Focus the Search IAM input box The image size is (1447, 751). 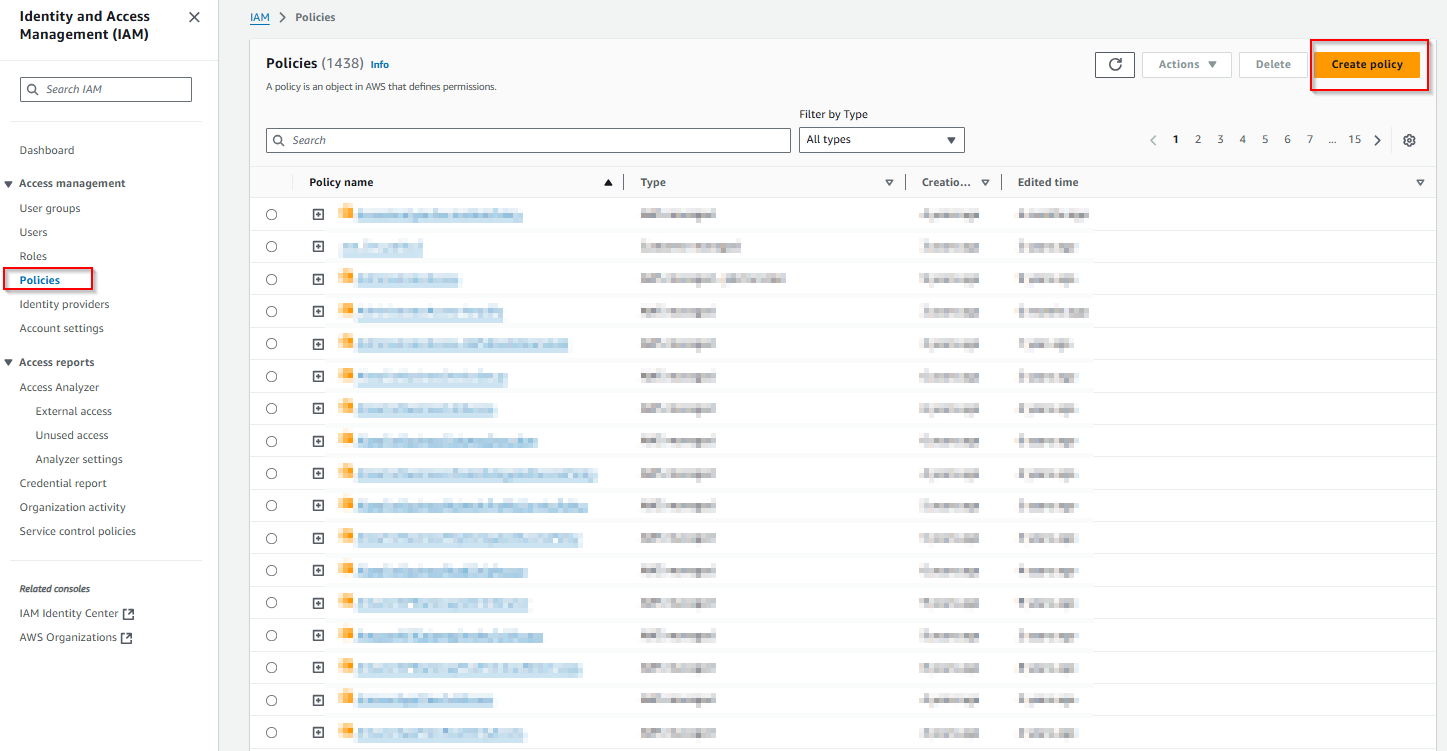pos(106,89)
